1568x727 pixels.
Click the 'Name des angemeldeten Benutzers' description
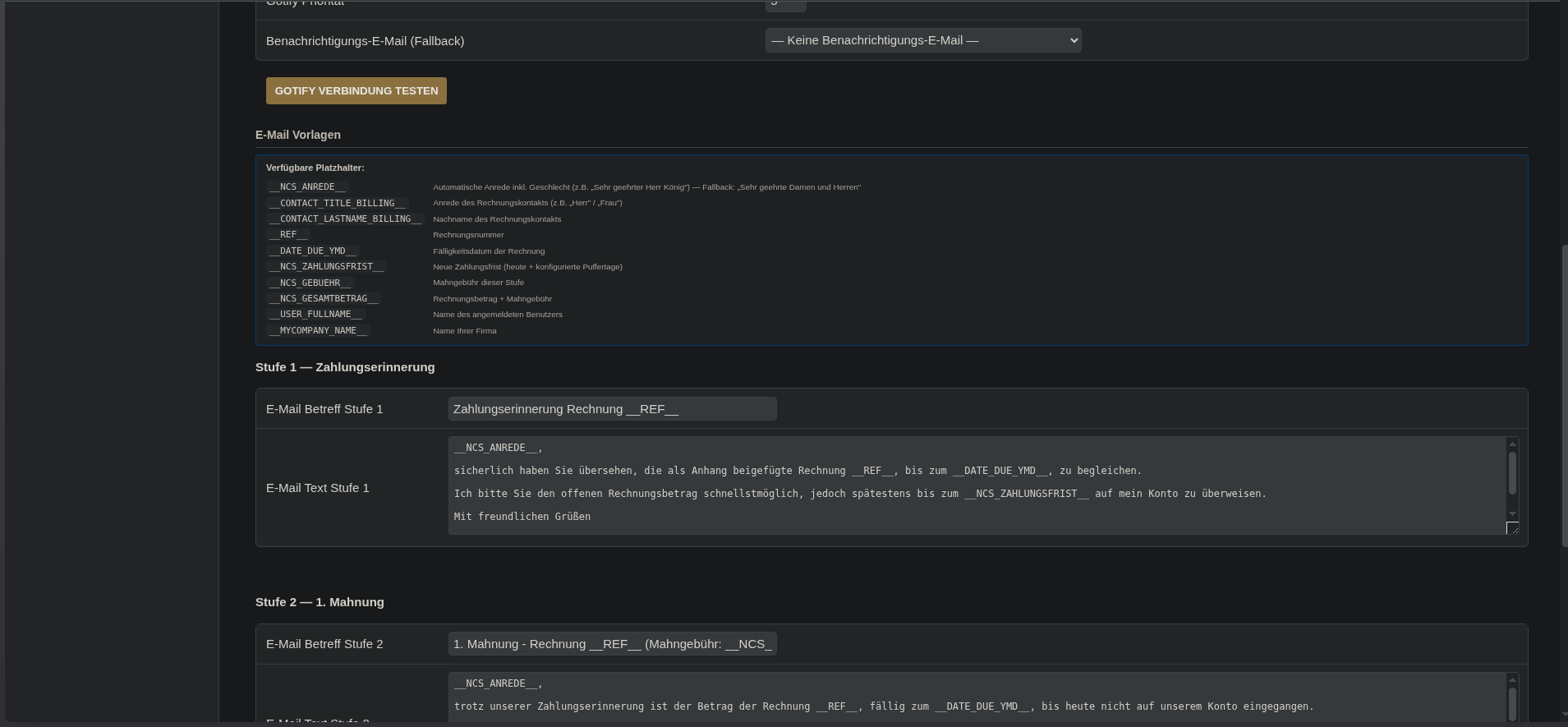point(498,315)
